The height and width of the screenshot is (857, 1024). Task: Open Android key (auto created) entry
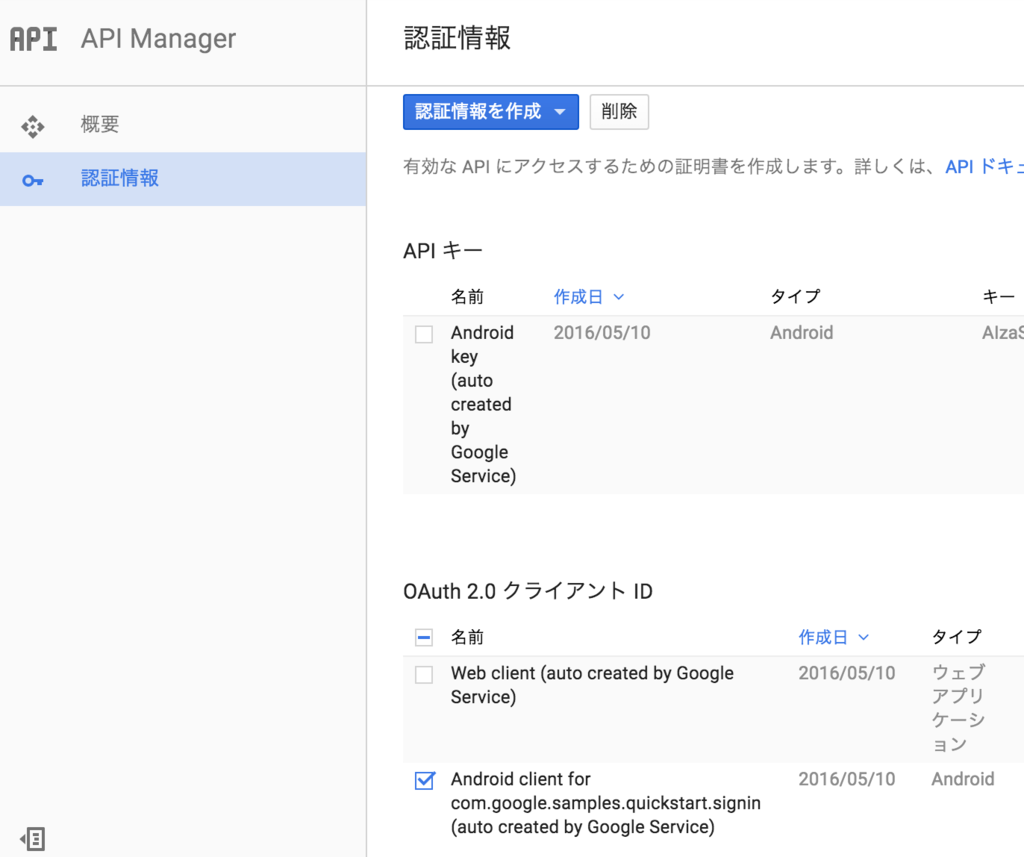coord(482,404)
